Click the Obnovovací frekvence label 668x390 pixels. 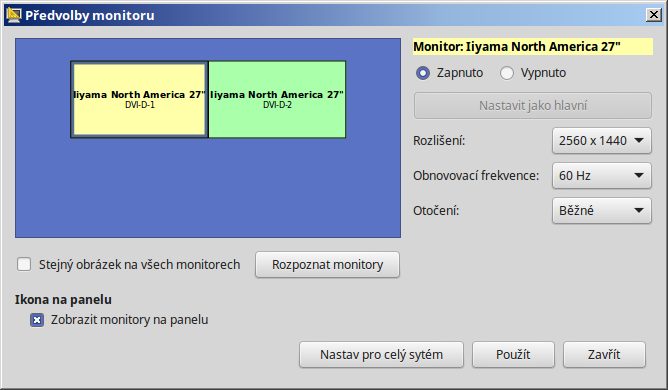[x=476, y=176]
